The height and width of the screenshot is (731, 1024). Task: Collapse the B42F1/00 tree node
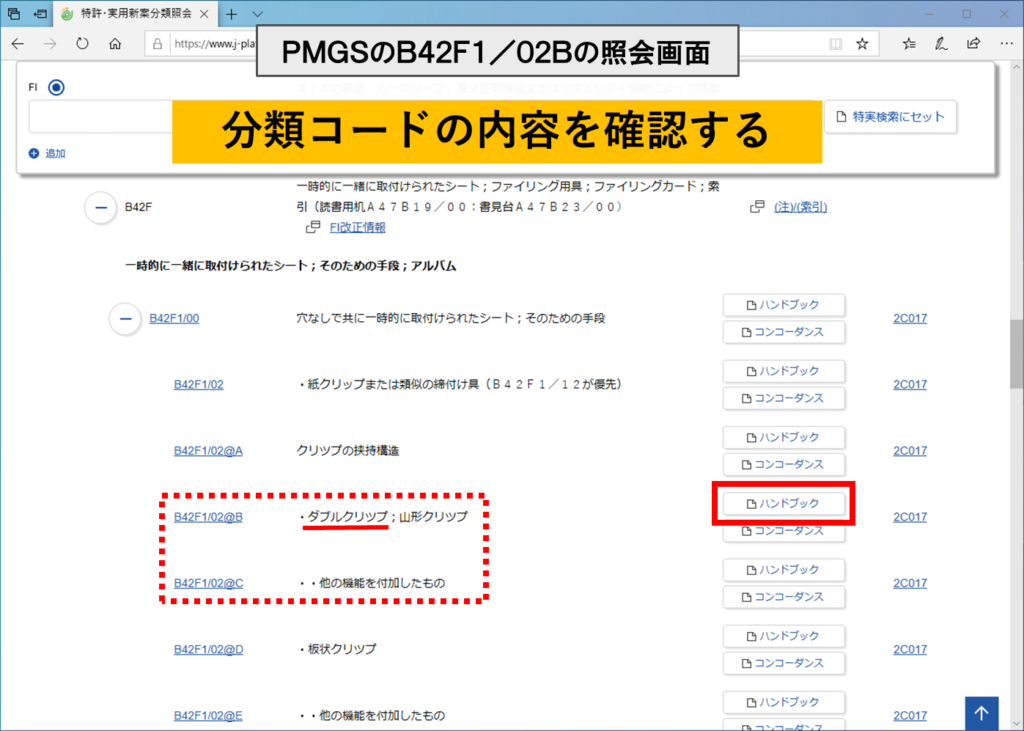(x=125, y=319)
